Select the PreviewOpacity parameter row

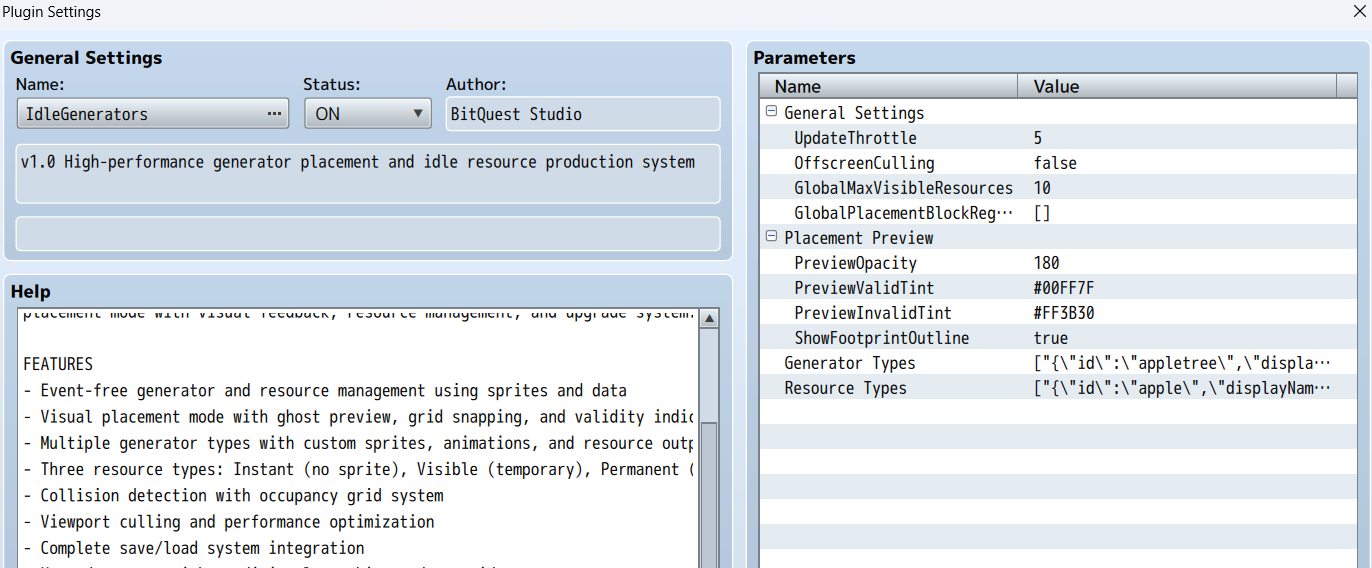tap(855, 263)
